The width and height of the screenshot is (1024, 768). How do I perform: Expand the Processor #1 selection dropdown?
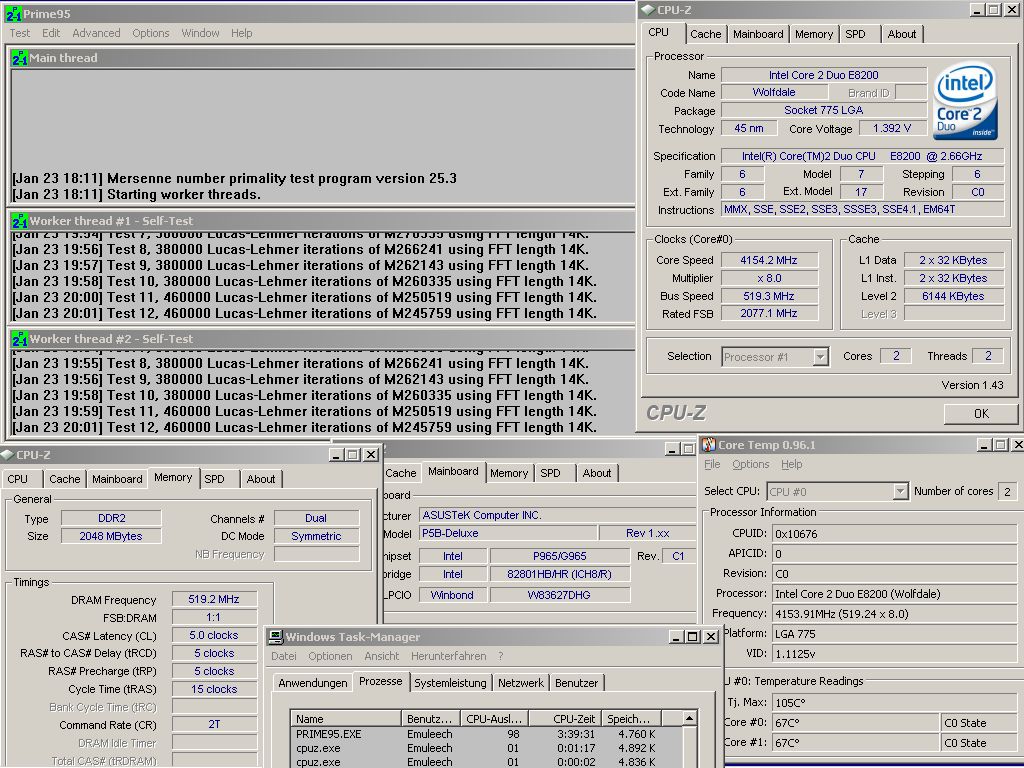[x=820, y=357]
